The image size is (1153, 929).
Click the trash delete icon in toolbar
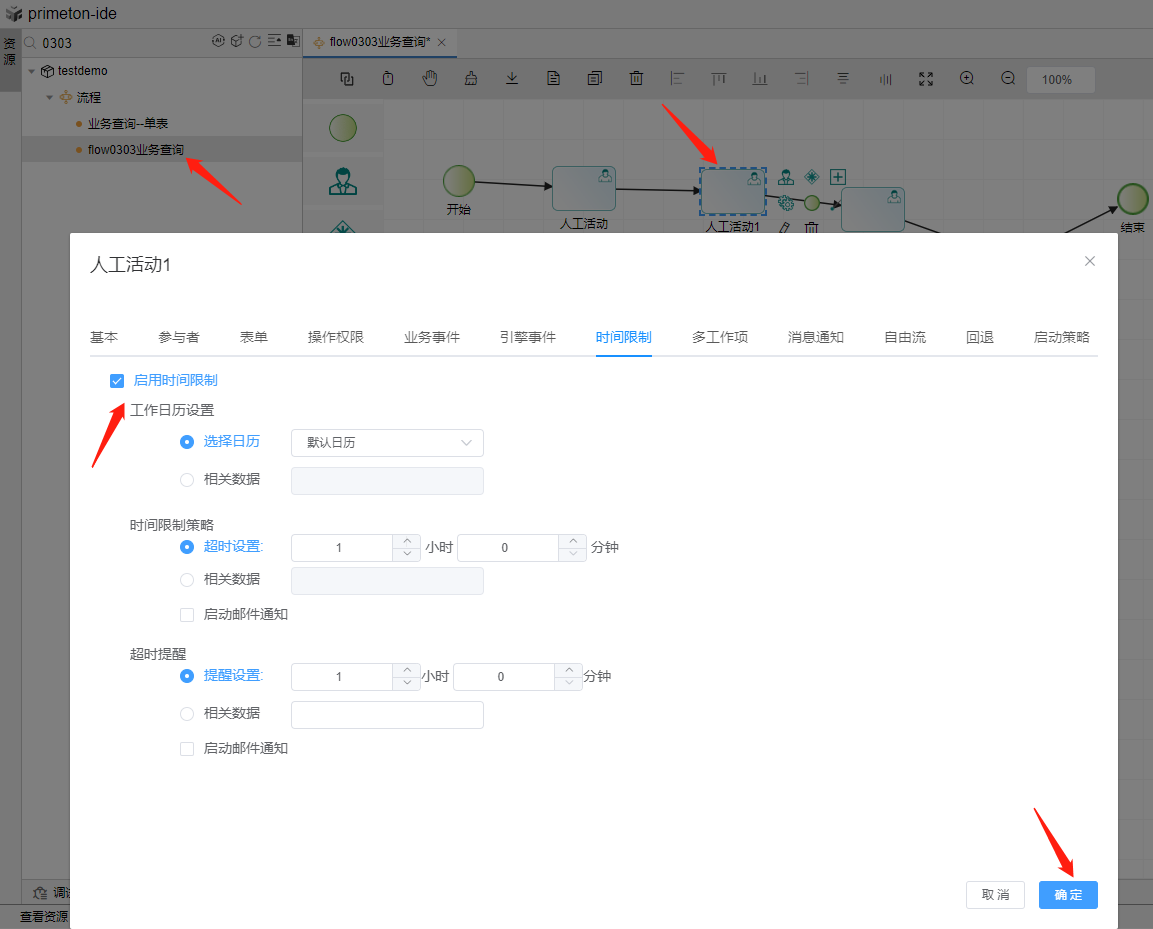click(636, 79)
